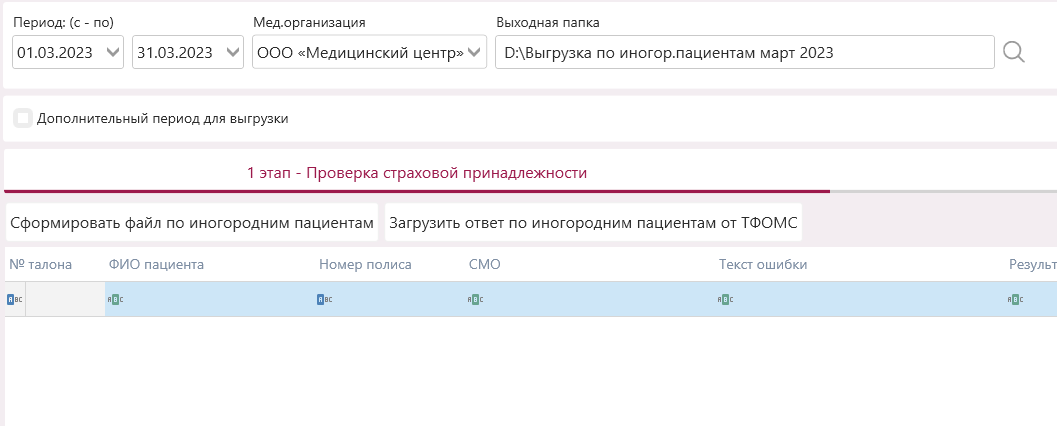This screenshot has width=1057, height=426.
Task: Click the СМО column header
Action: [484, 265]
